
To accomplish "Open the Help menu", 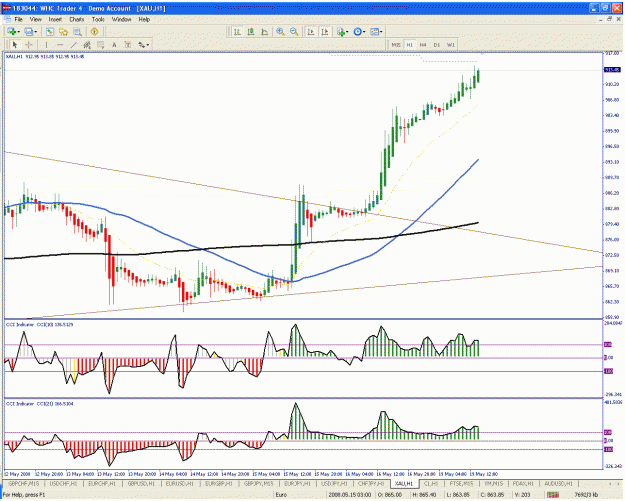I will tap(144, 19).
